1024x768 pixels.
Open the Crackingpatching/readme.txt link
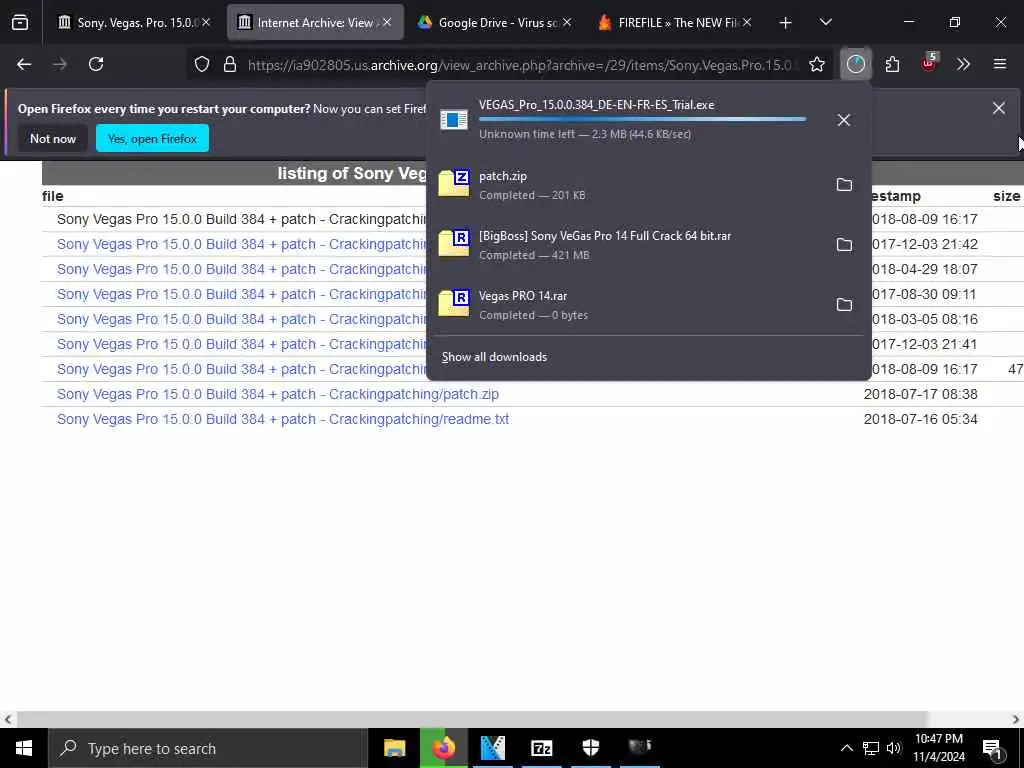point(283,419)
